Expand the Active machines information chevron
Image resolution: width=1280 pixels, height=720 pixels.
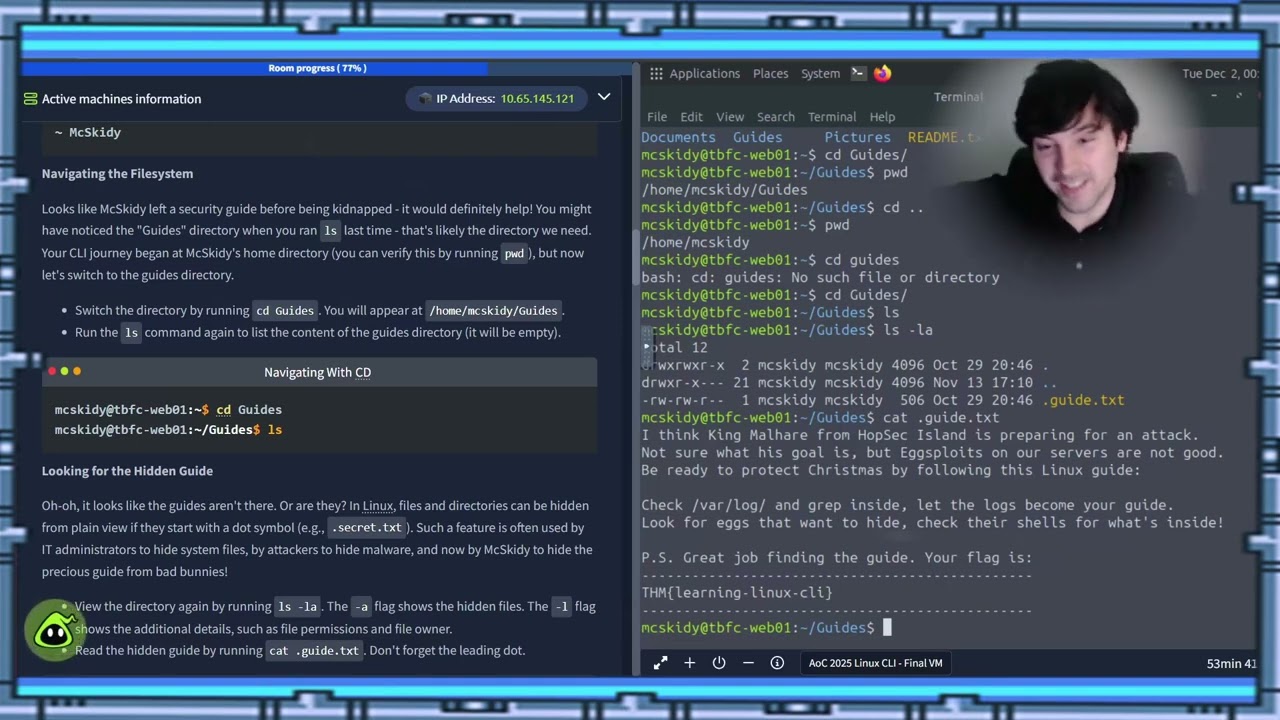[x=604, y=97]
